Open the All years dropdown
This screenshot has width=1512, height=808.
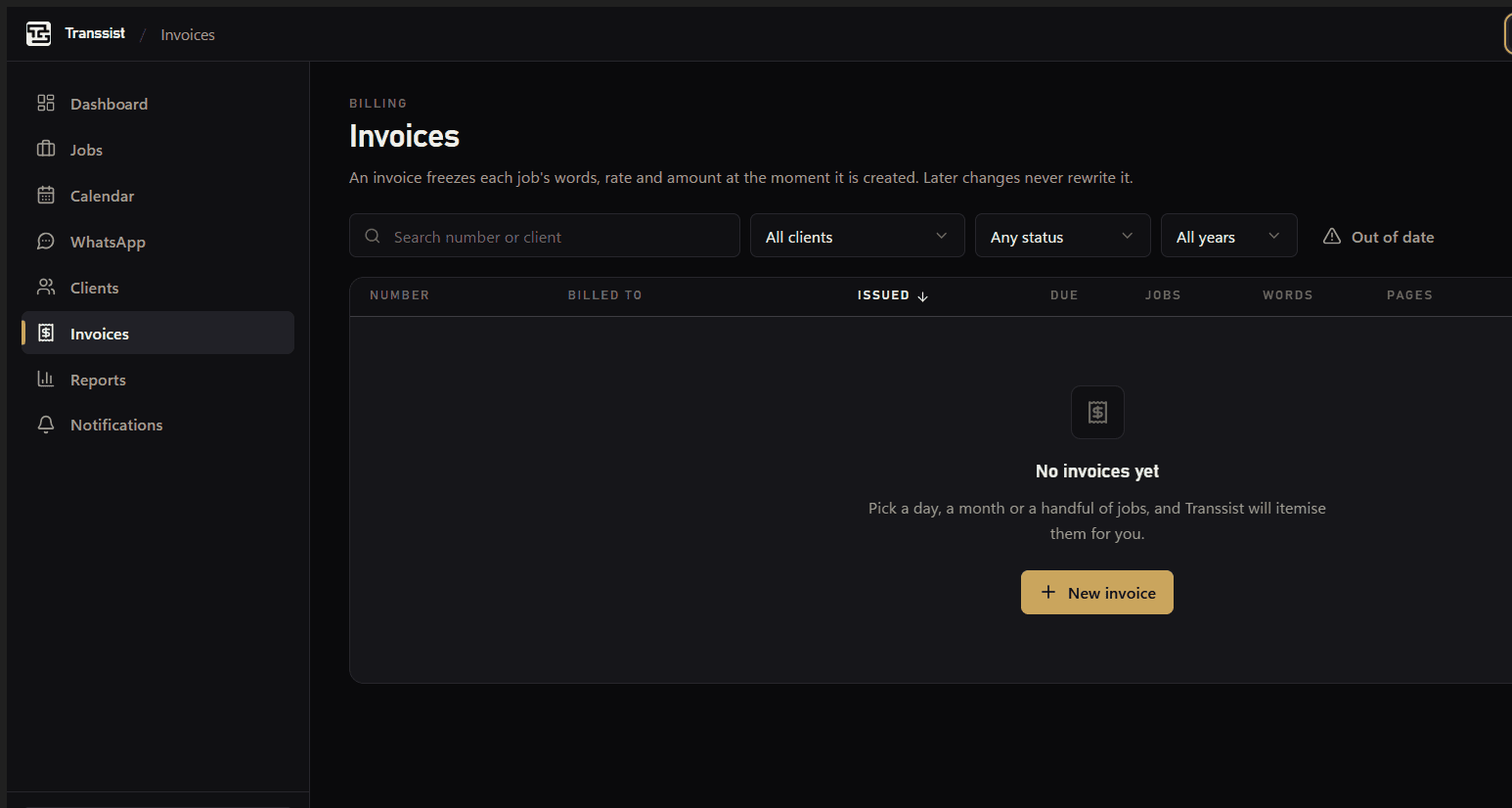click(1229, 236)
